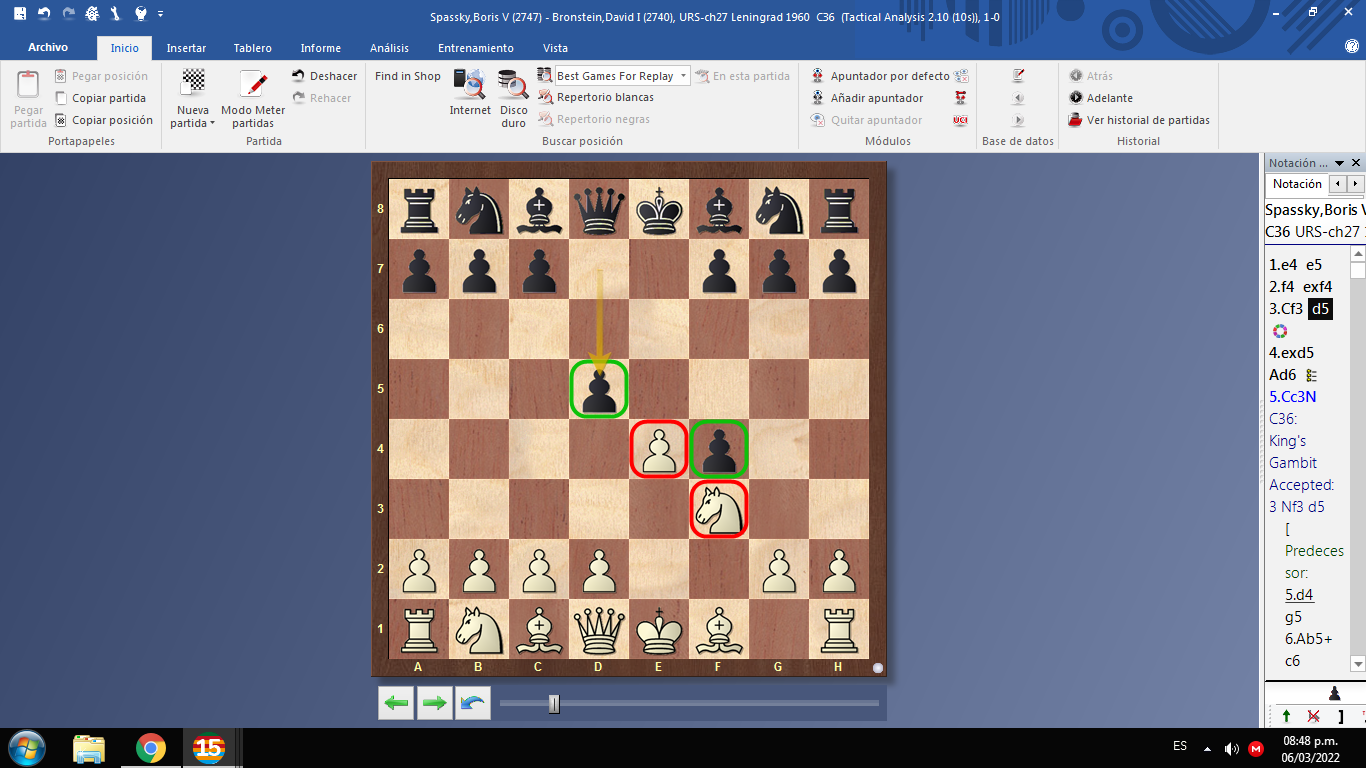Screen dimensions: 1366x768
Task: Click Find in Shop
Action: coord(407,76)
